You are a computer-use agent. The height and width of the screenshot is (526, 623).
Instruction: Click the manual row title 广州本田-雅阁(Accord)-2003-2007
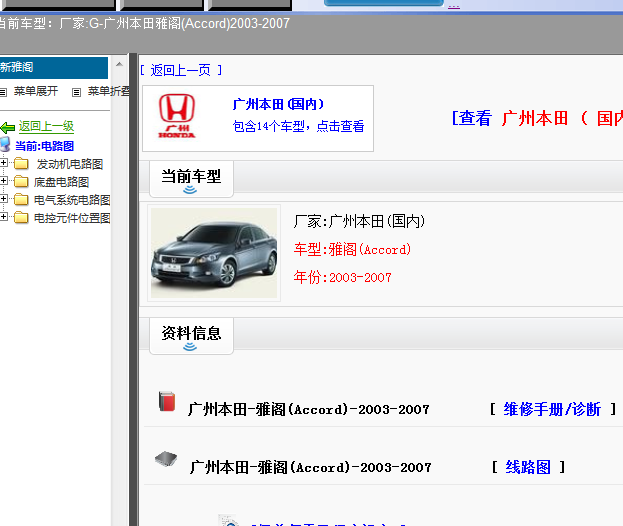(308, 409)
